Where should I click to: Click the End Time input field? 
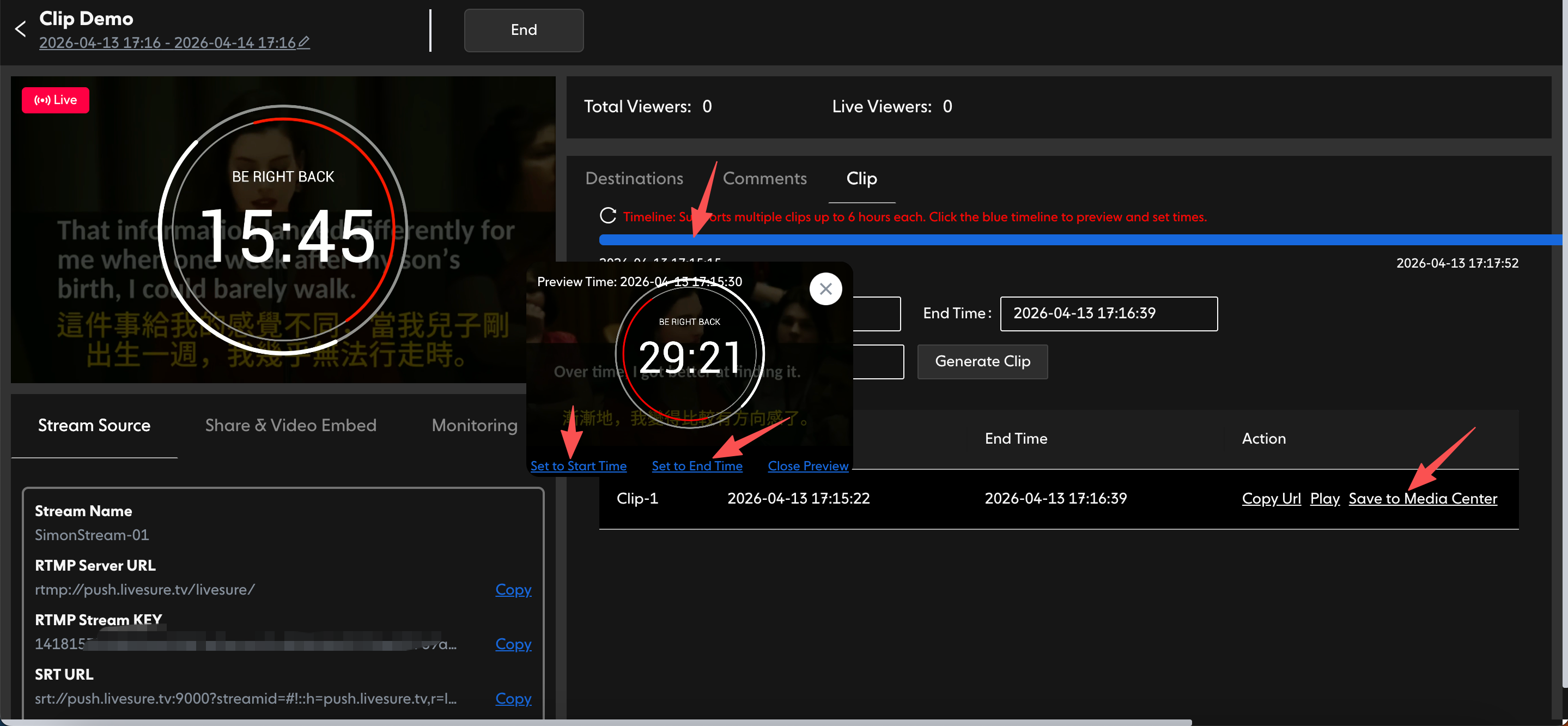click(1108, 313)
